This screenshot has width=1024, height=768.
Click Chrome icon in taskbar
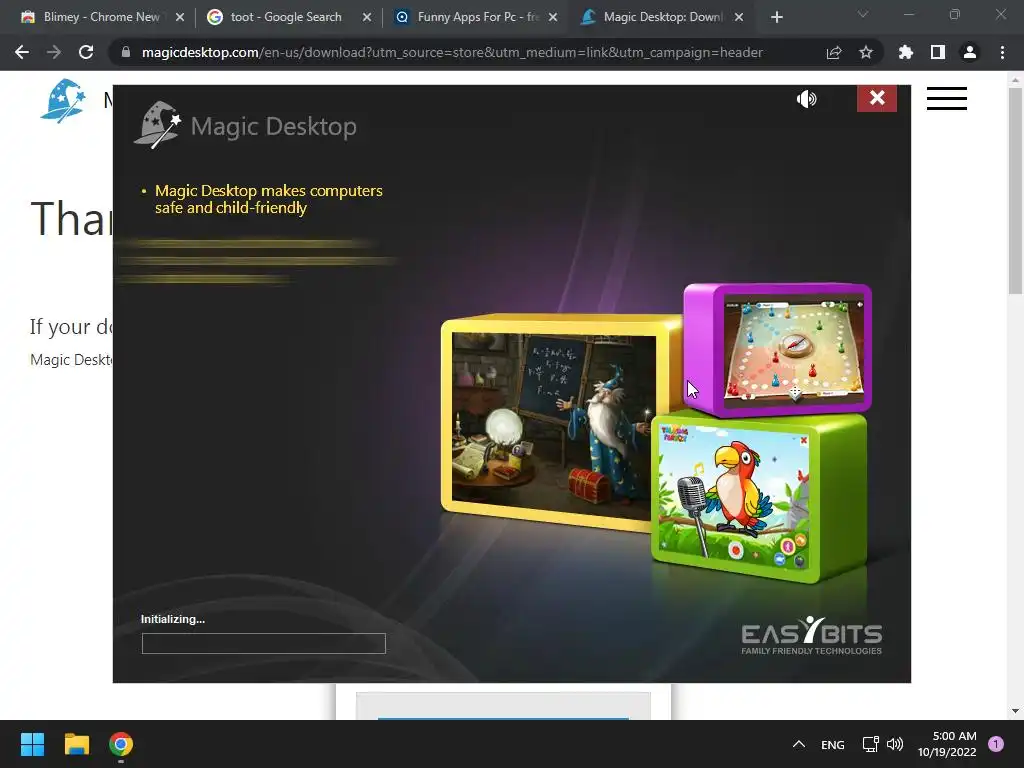click(x=121, y=744)
